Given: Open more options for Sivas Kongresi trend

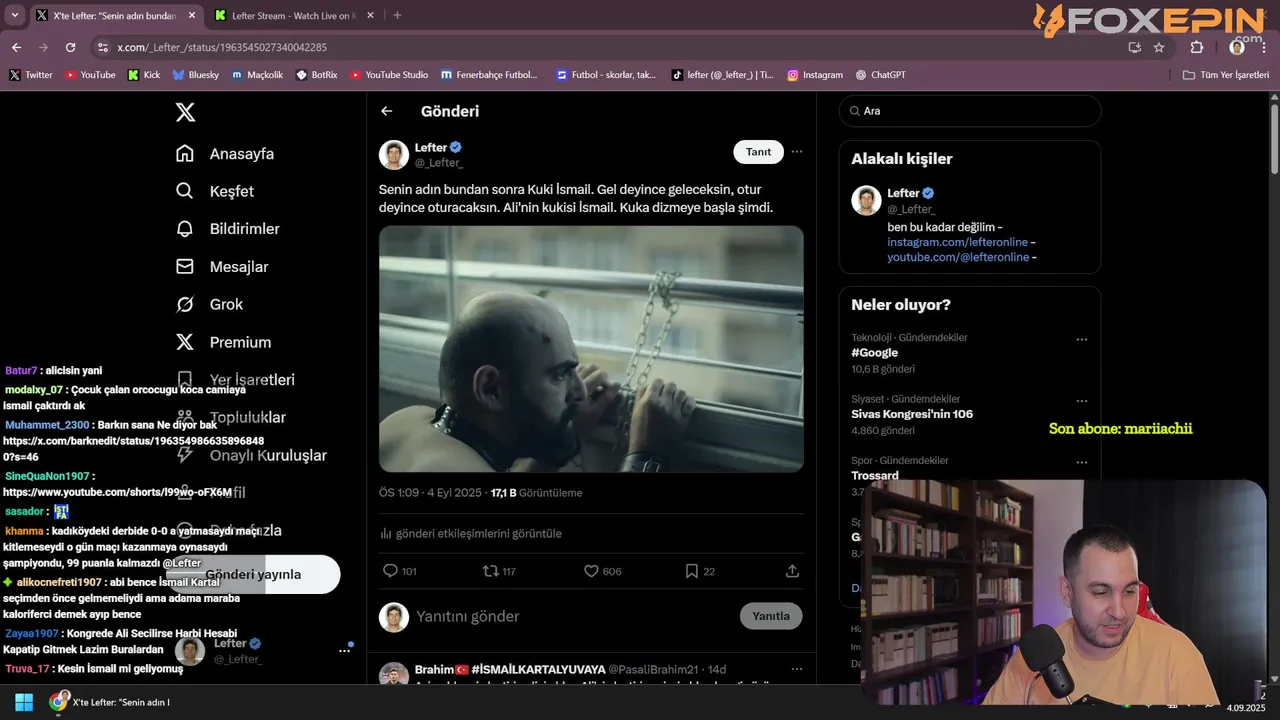Looking at the screenshot, I should 1082,401.
